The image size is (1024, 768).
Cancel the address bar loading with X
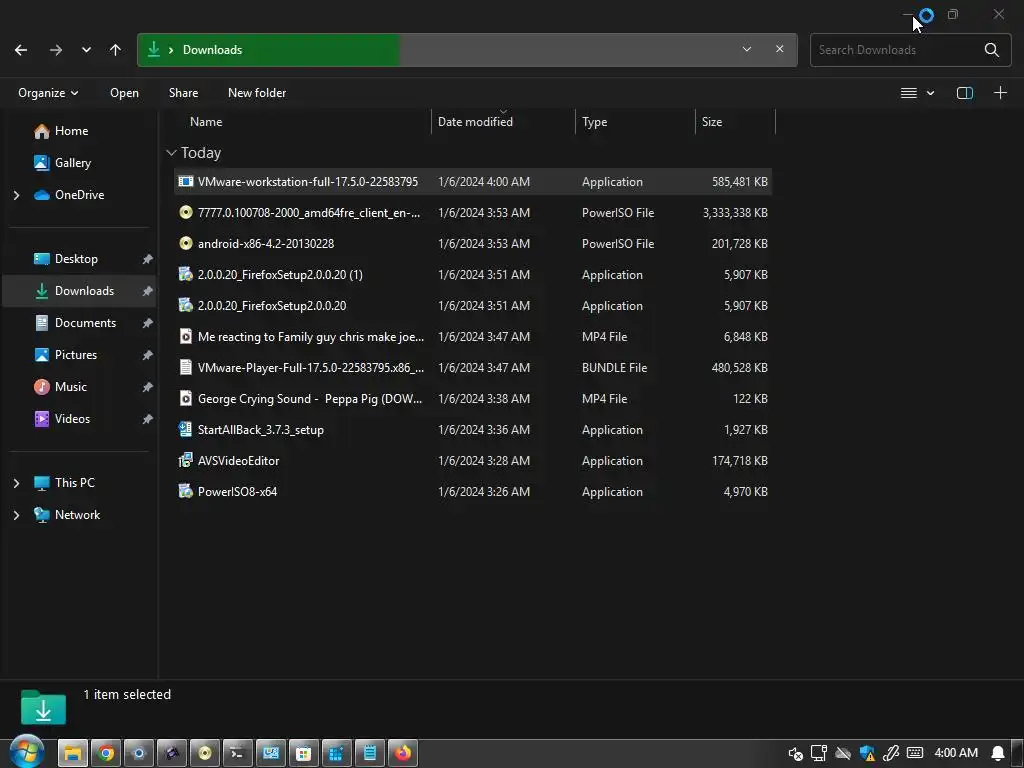779,50
